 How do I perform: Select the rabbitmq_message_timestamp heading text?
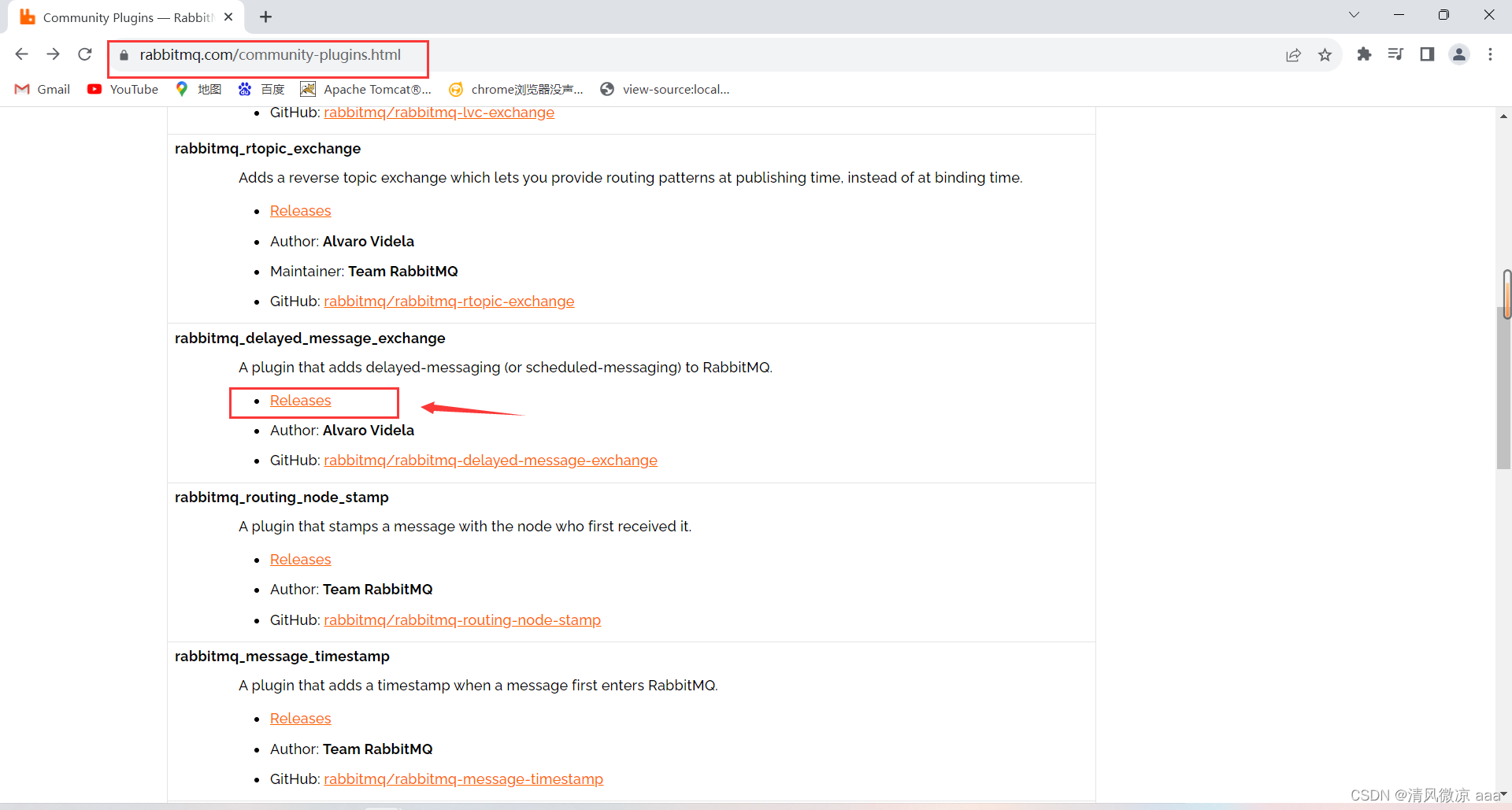click(282, 657)
